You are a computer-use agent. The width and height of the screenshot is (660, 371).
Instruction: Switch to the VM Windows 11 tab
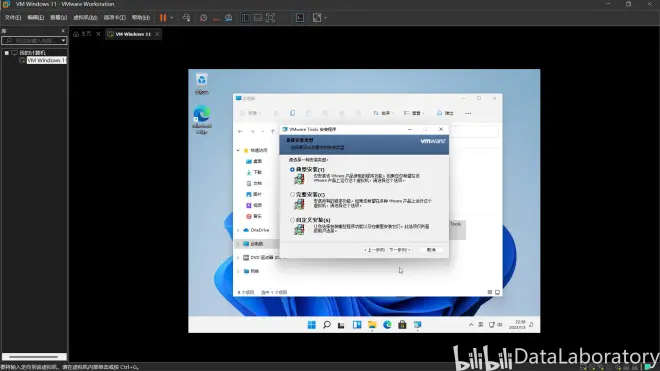click(133, 34)
